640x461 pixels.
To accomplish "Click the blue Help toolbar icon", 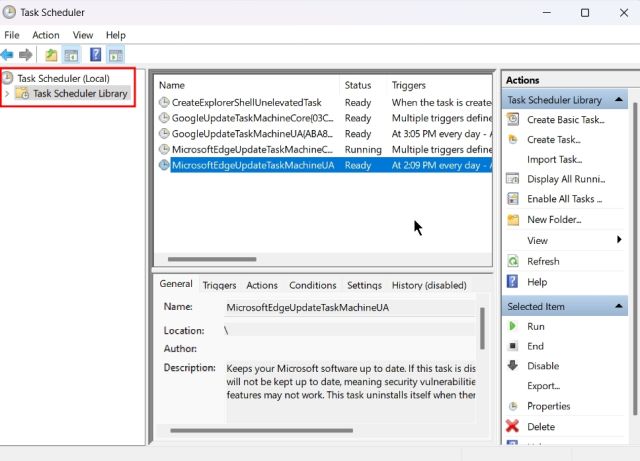I will pos(95,54).
